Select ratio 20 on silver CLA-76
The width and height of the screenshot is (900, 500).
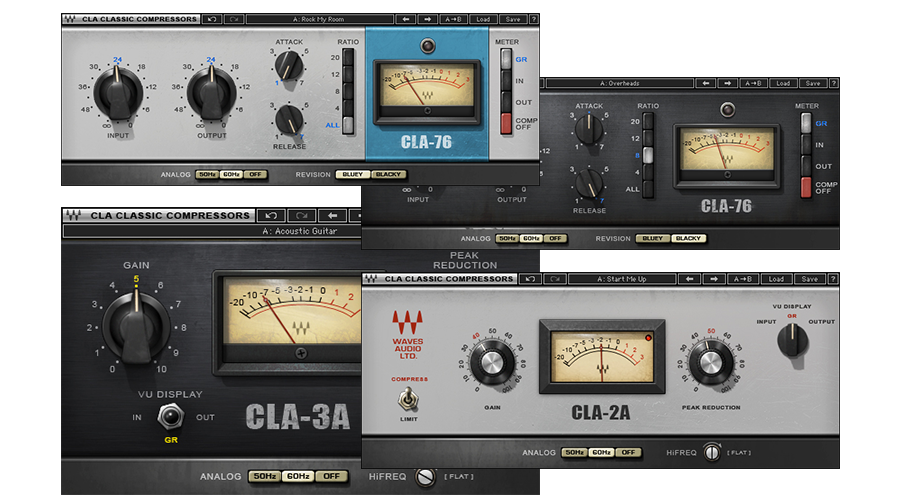click(x=348, y=57)
